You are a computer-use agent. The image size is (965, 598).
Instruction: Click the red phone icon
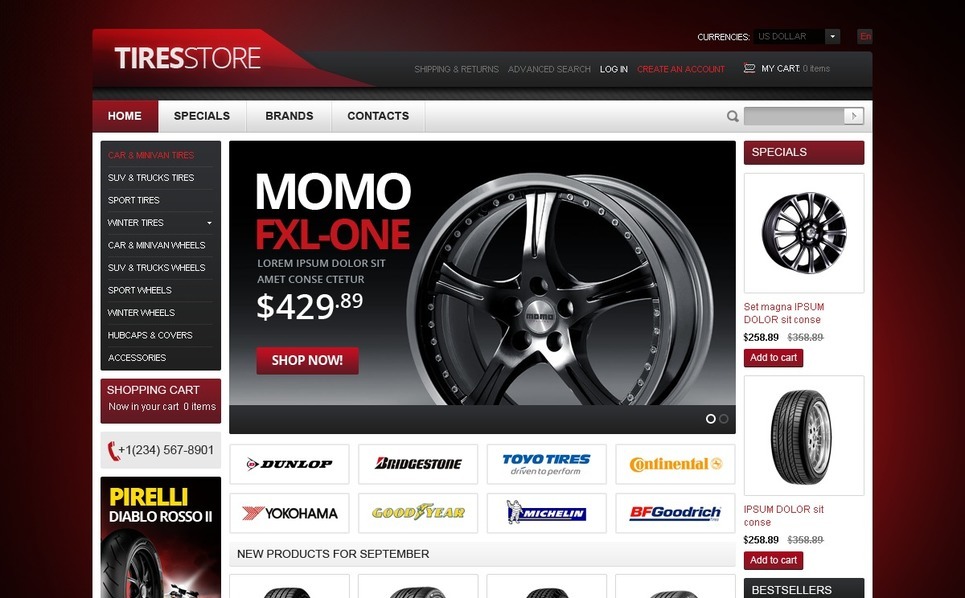coord(112,450)
